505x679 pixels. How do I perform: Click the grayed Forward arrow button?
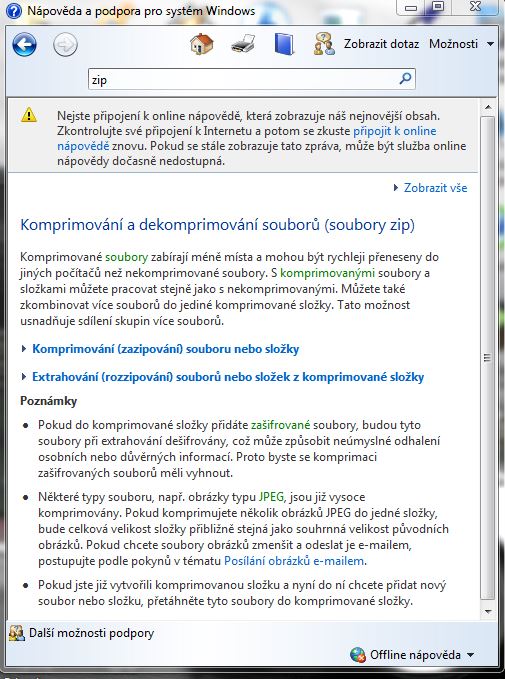pyautogui.click(x=65, y=44)
